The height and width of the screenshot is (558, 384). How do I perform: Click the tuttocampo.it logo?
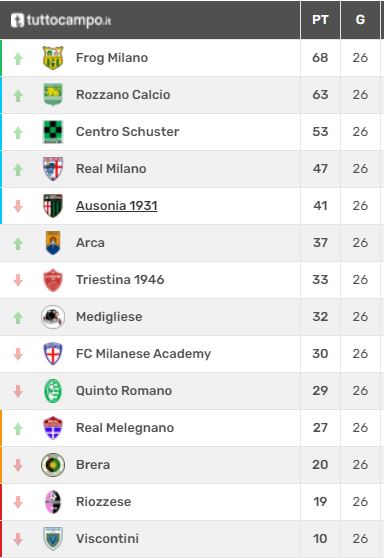61,20
